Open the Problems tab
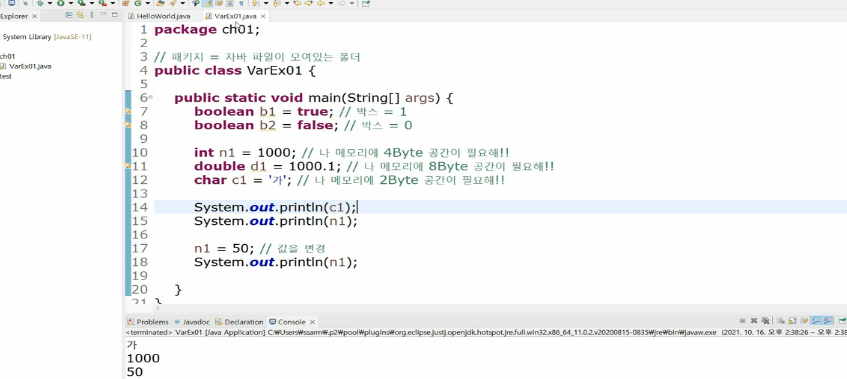847x379 pixels. pos(147,322)
